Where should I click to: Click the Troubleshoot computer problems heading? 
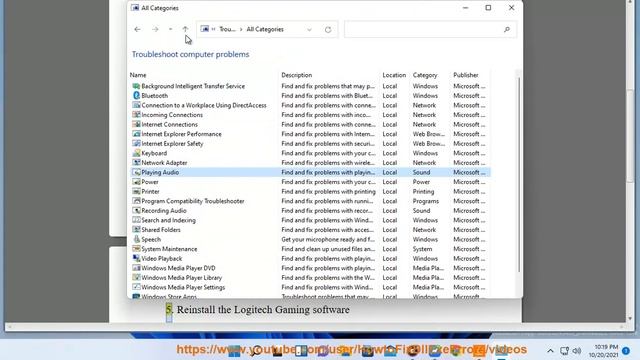click(190, 54)
